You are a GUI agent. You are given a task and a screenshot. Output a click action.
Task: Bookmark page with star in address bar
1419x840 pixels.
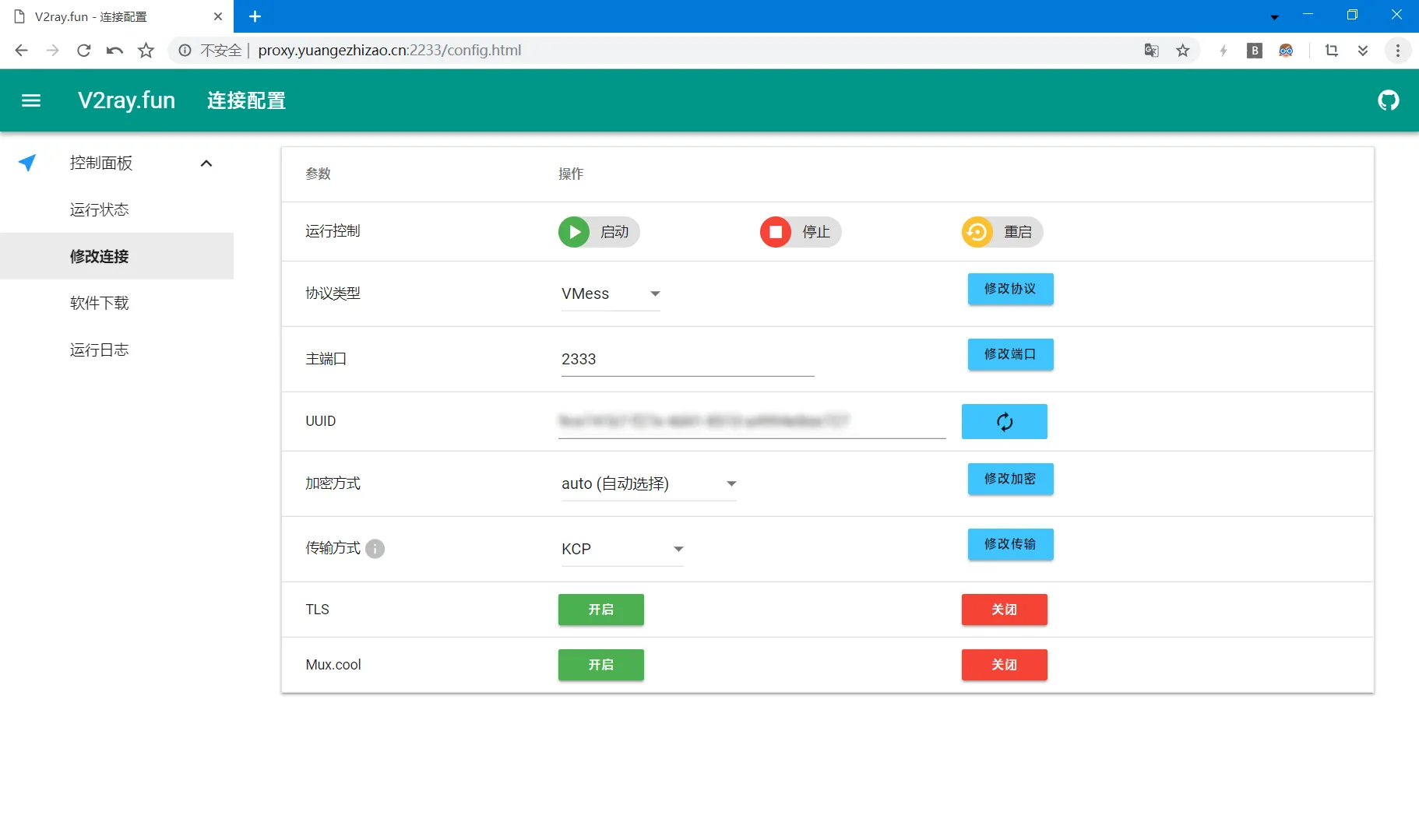tap(1182, 51)
